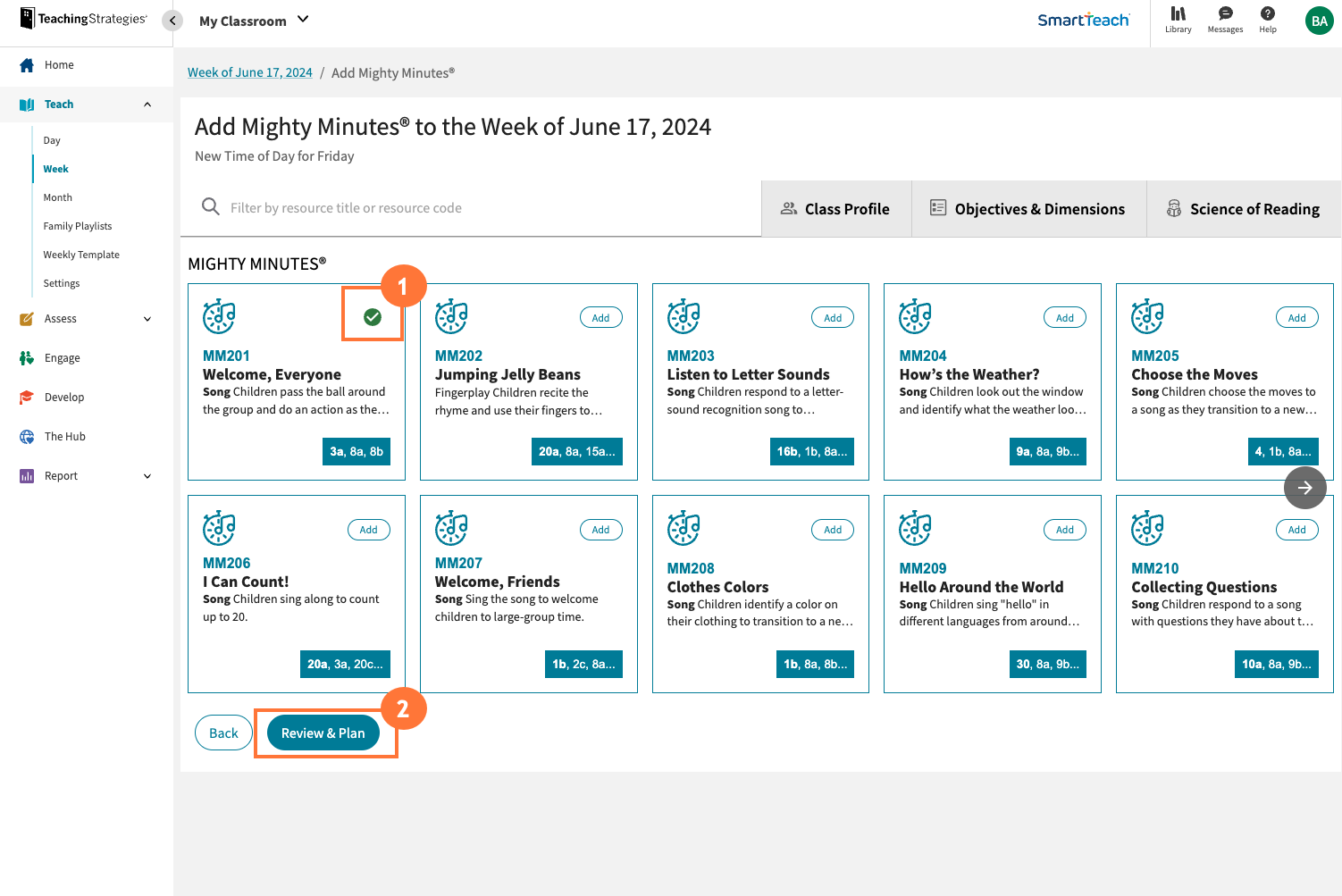
Task: Open the BA user avatar
Action: (x=1319, y=21)
